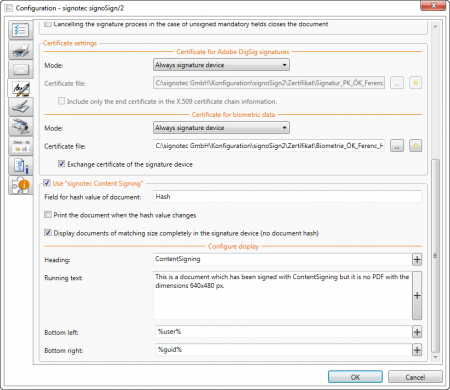Open the date and file settings tab

[x=20, y=146]
